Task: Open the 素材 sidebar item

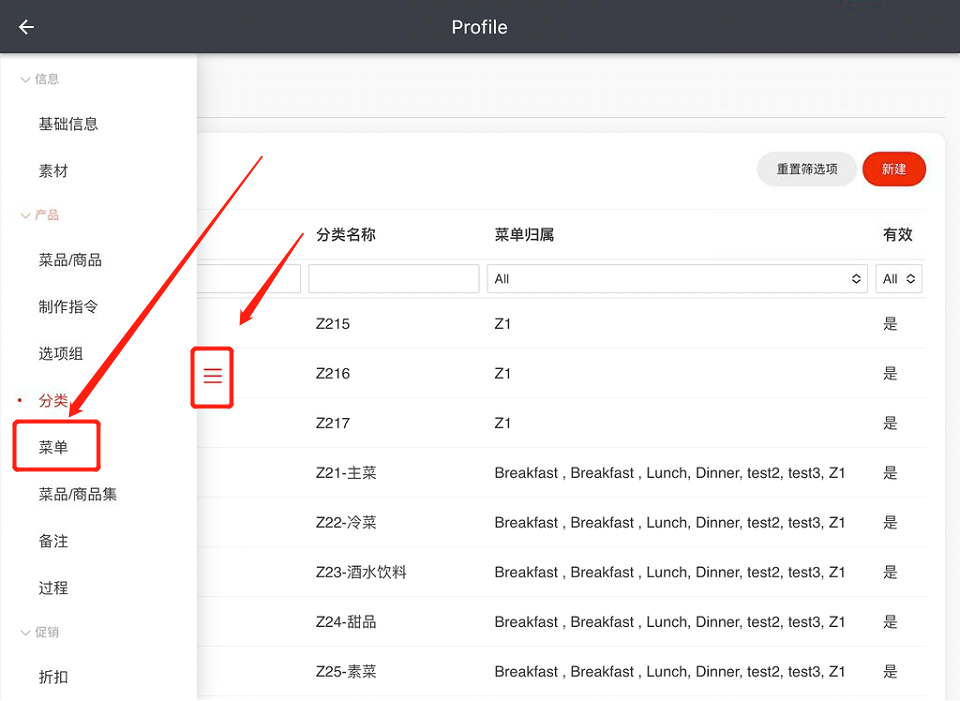Action: click(x=53, y=171)
